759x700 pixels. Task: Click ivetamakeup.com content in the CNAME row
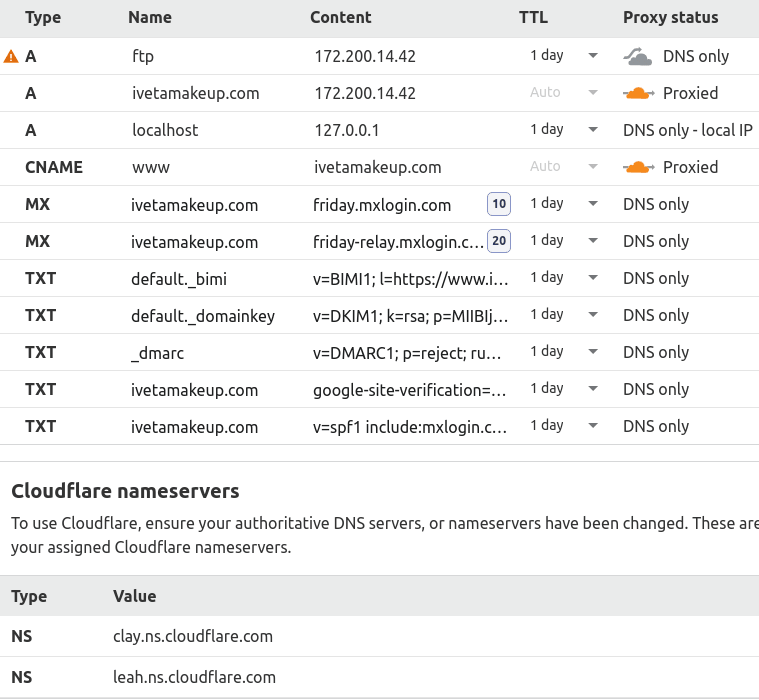378,167
